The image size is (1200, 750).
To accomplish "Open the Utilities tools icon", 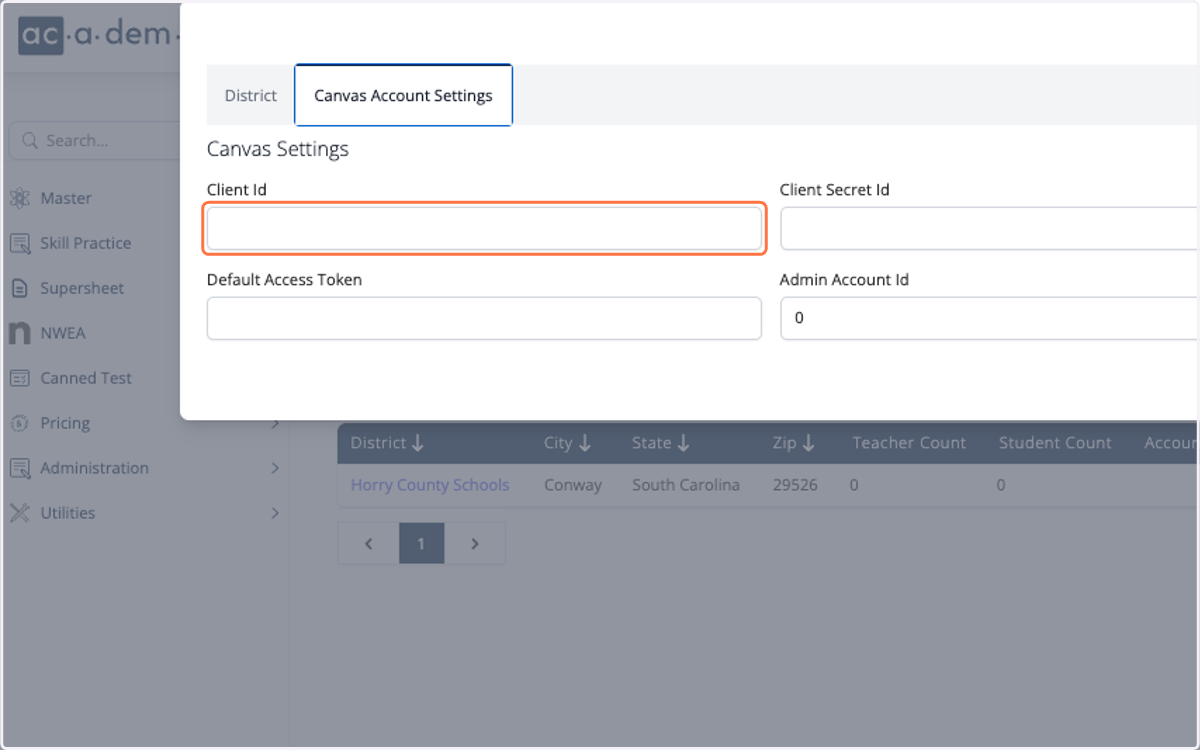I will tap(20, 513).
